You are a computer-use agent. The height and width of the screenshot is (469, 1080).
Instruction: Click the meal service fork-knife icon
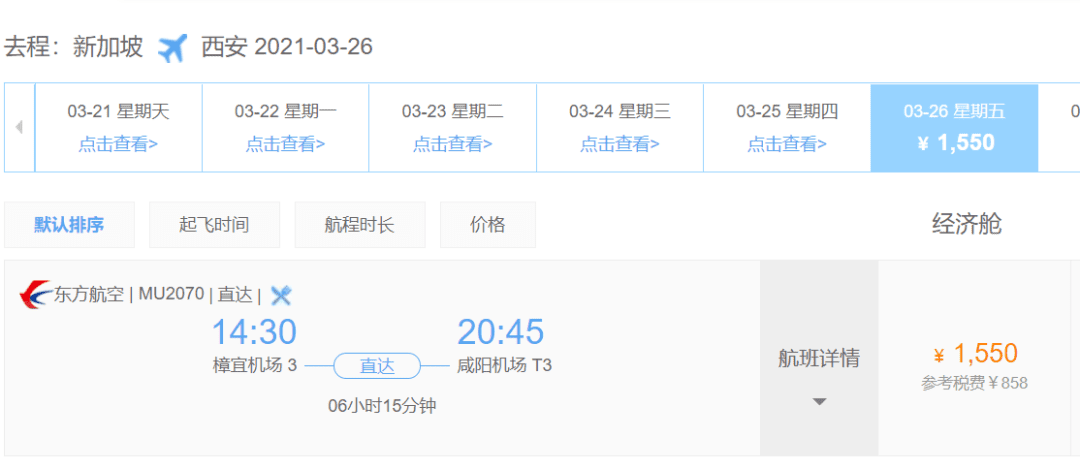click(x=281, y=295)
